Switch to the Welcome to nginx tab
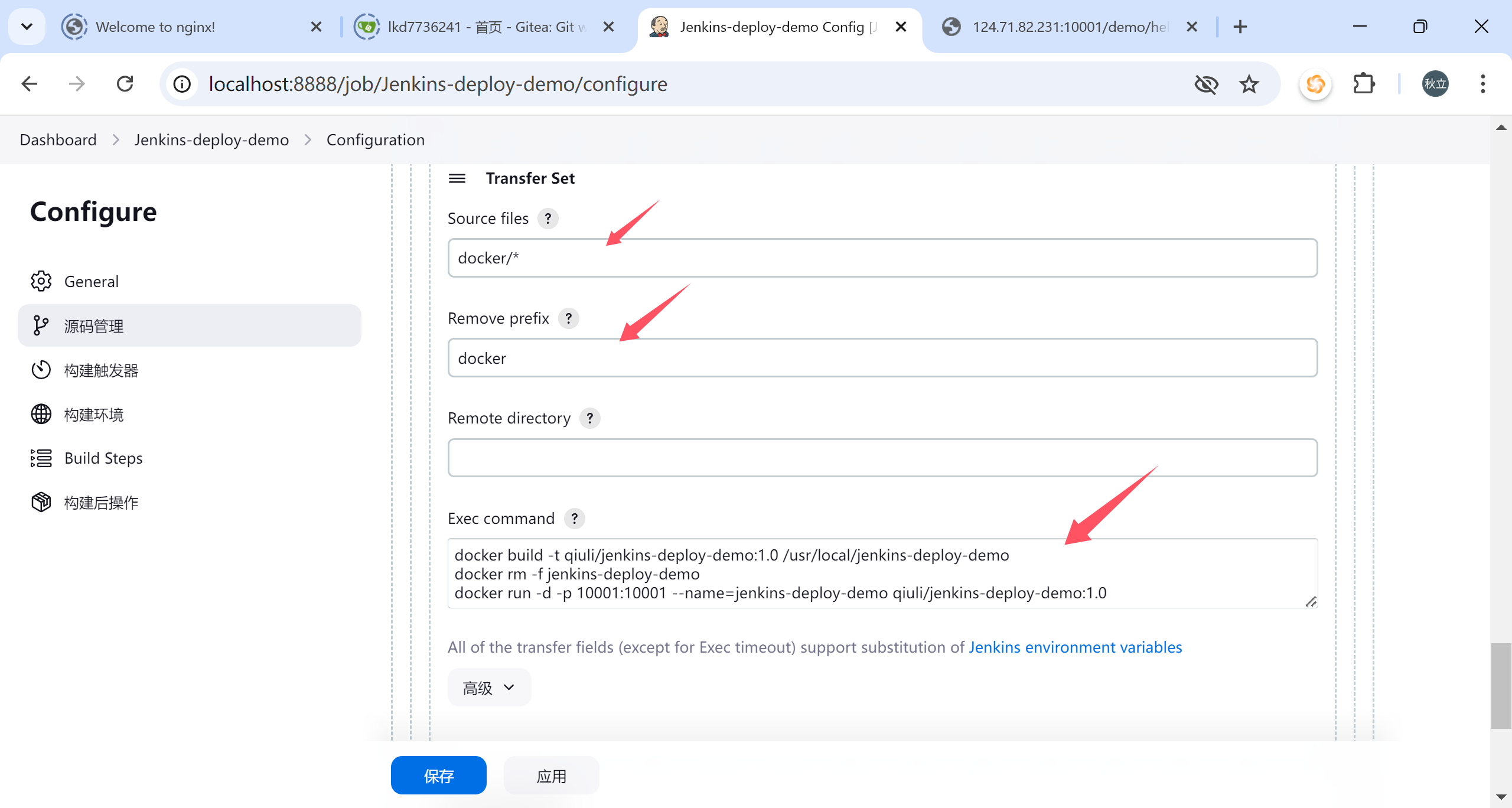 (x=156, y=27)
